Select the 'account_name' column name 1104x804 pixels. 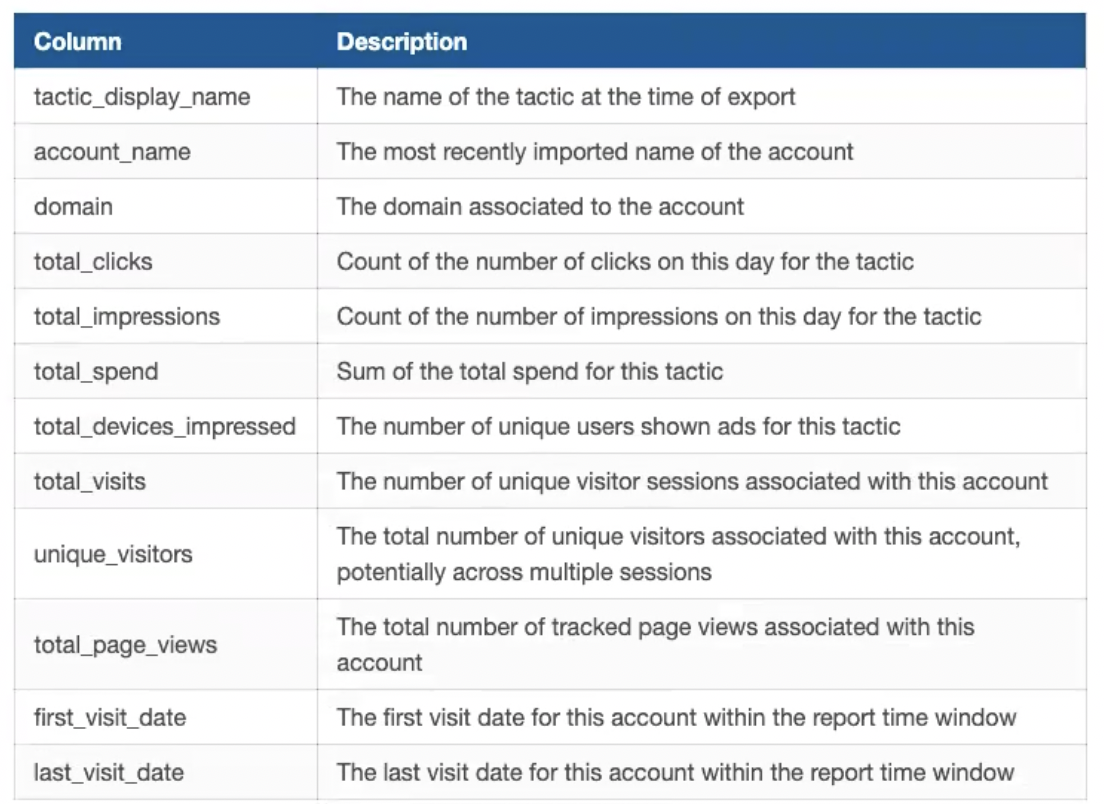112,151
